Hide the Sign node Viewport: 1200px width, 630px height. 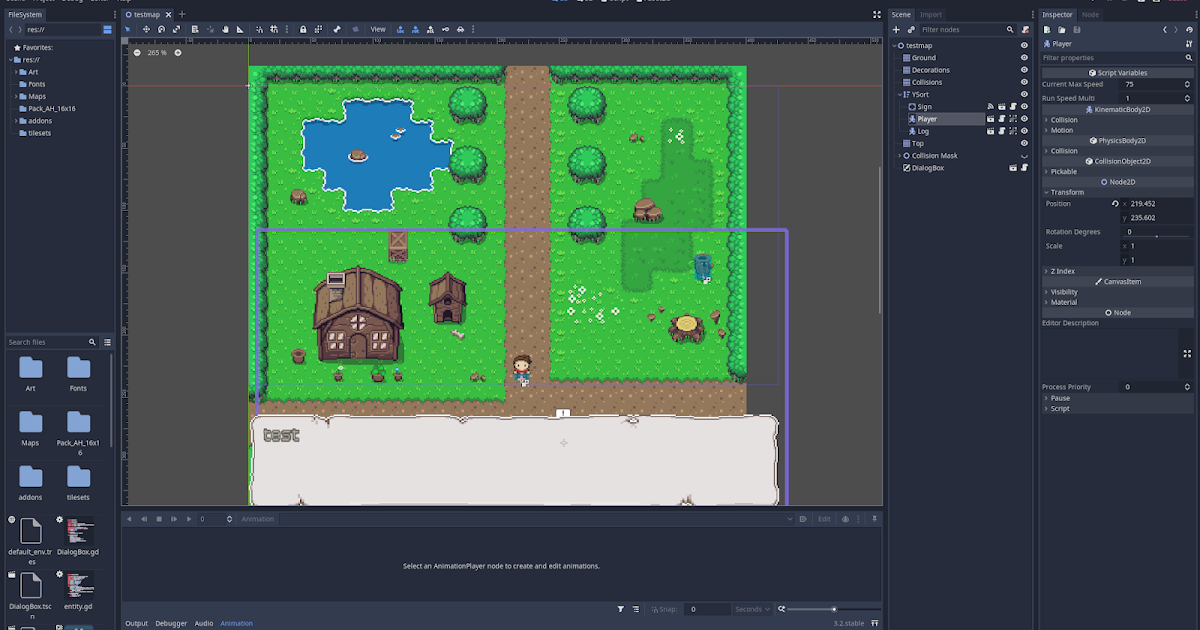click(1024, 106)
